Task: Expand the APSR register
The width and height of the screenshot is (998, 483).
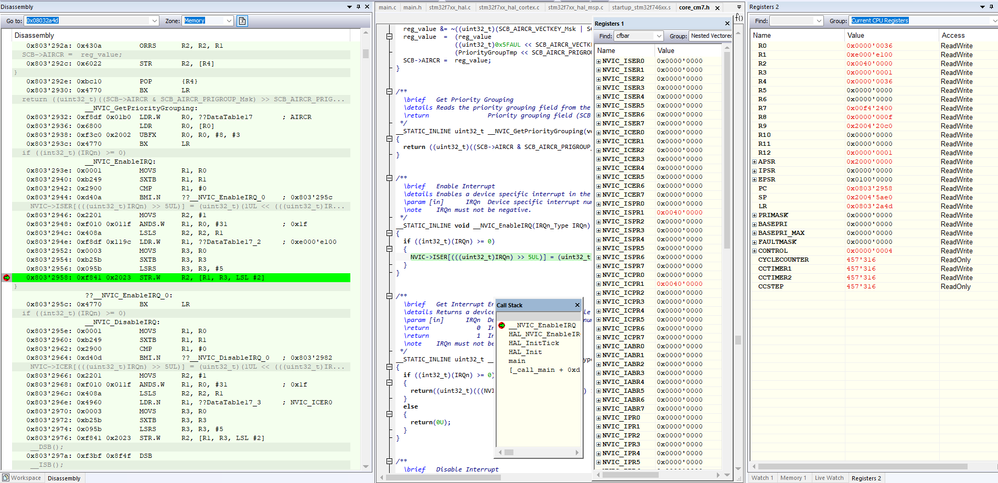Action: tap(755, 162)
